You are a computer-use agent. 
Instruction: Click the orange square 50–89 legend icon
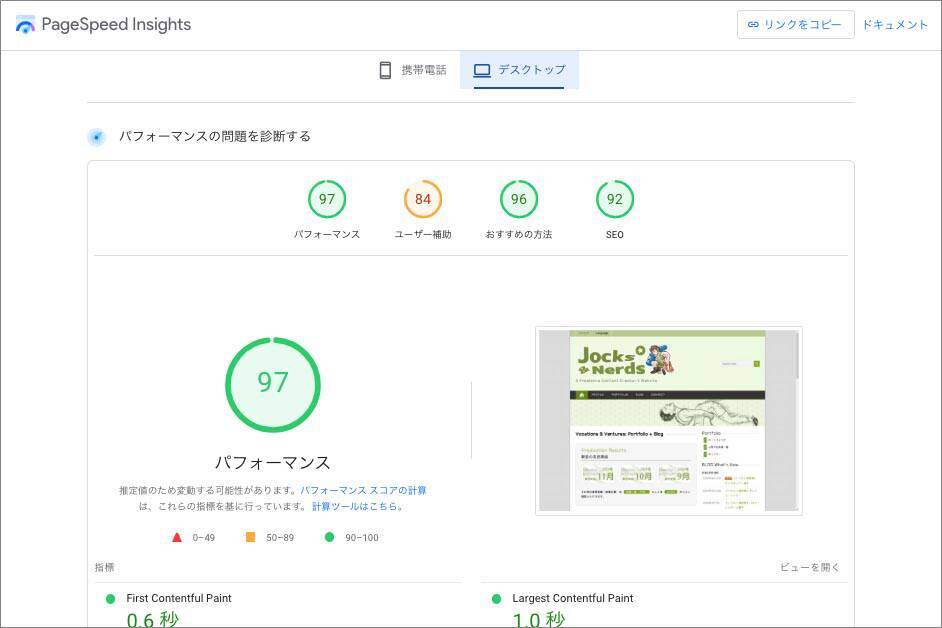[250, 537]
